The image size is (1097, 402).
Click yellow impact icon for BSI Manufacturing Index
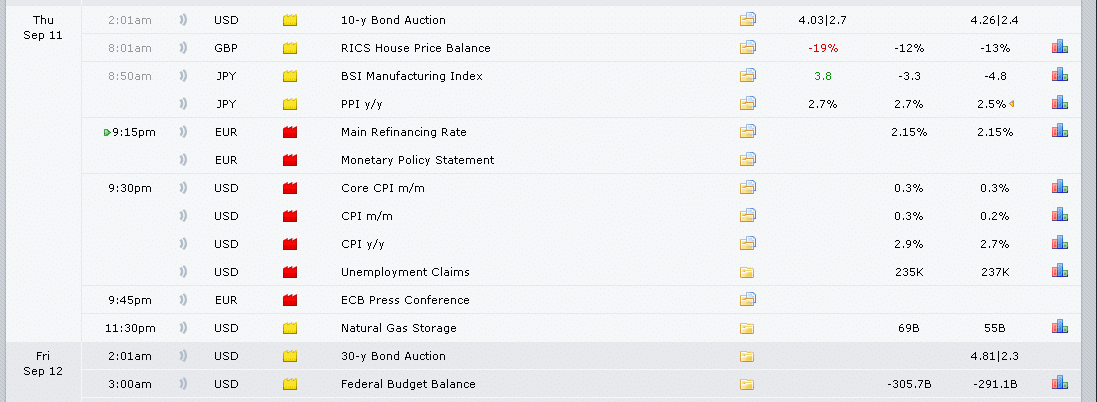point(291,75)
